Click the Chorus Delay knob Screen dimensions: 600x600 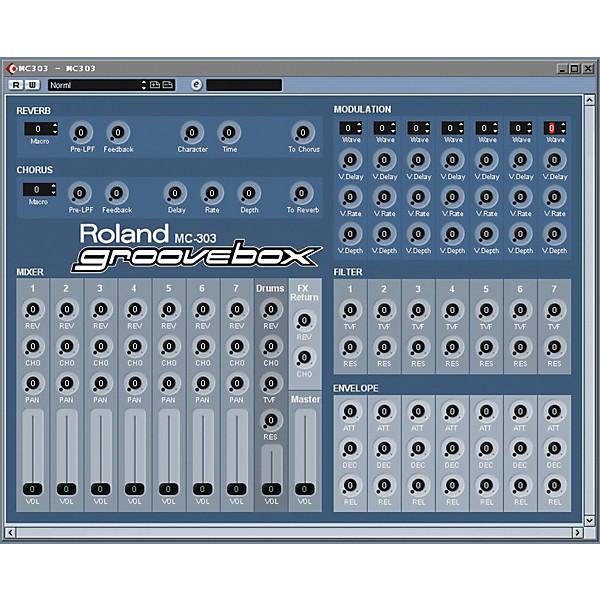(175, 193)
